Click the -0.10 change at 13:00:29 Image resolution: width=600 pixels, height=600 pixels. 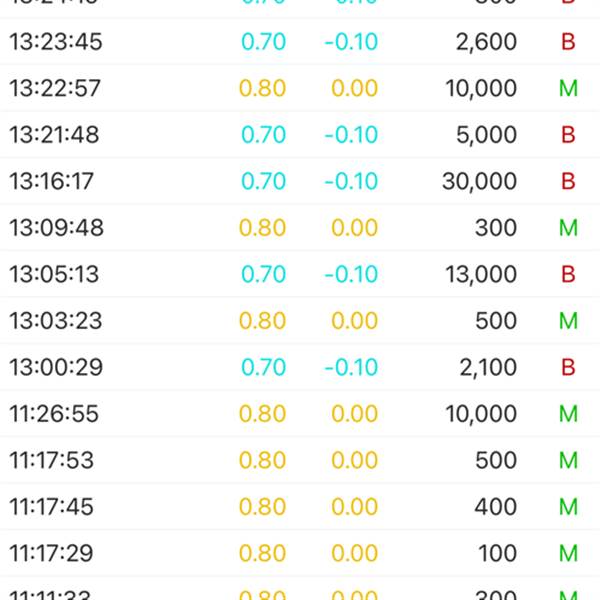pyautogui.click(x=351, y=367)
